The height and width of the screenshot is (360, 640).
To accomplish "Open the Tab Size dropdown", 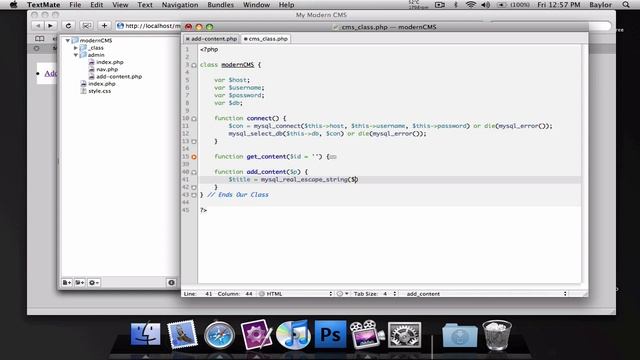I will 375,293.
